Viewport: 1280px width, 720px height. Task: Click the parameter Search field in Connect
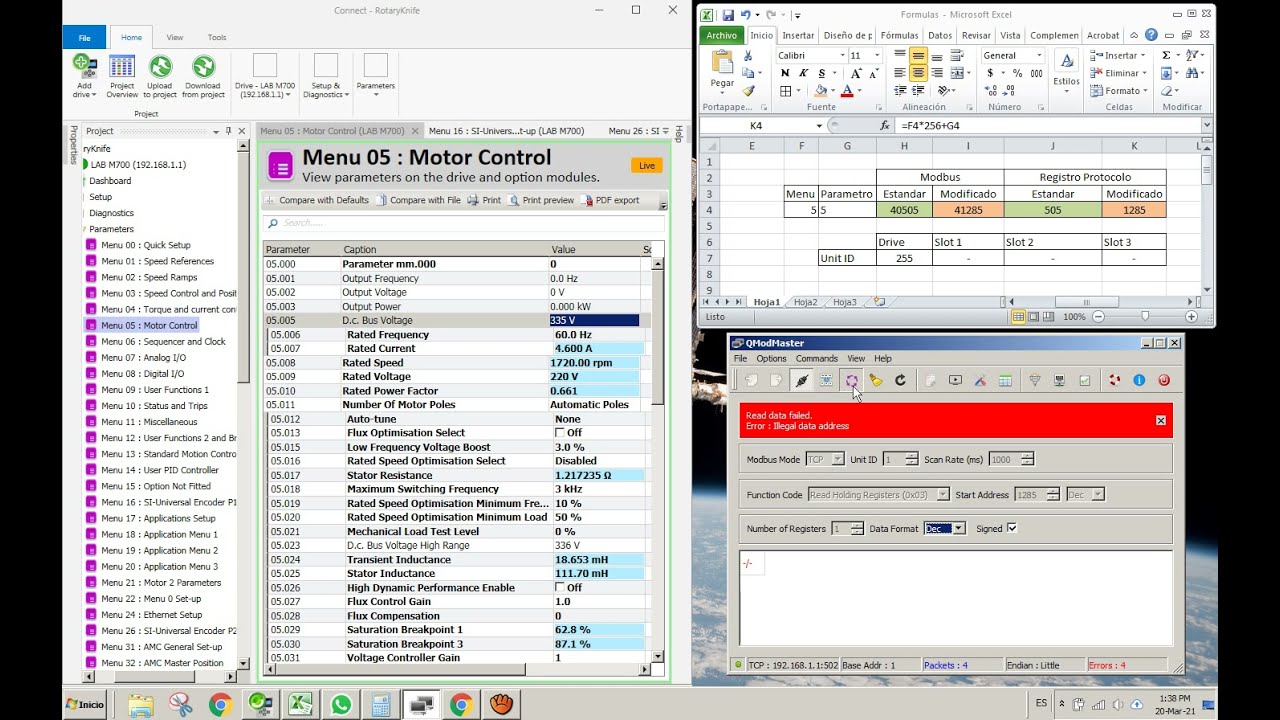click(463, 224)
